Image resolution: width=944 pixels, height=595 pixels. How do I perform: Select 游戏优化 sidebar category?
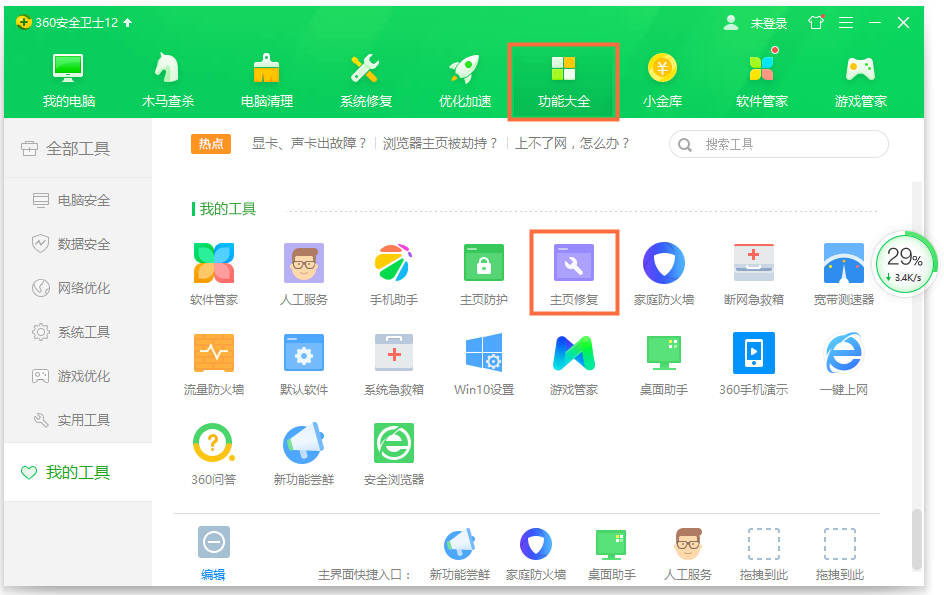click(78, 376)
